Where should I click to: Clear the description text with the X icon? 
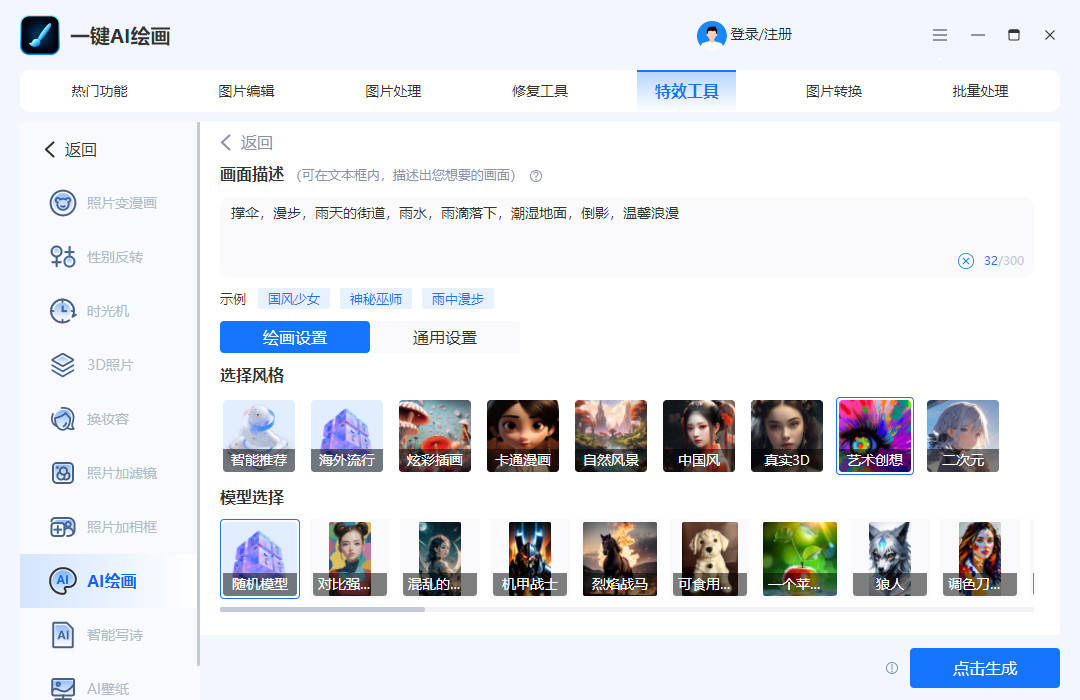pos(966,260)
